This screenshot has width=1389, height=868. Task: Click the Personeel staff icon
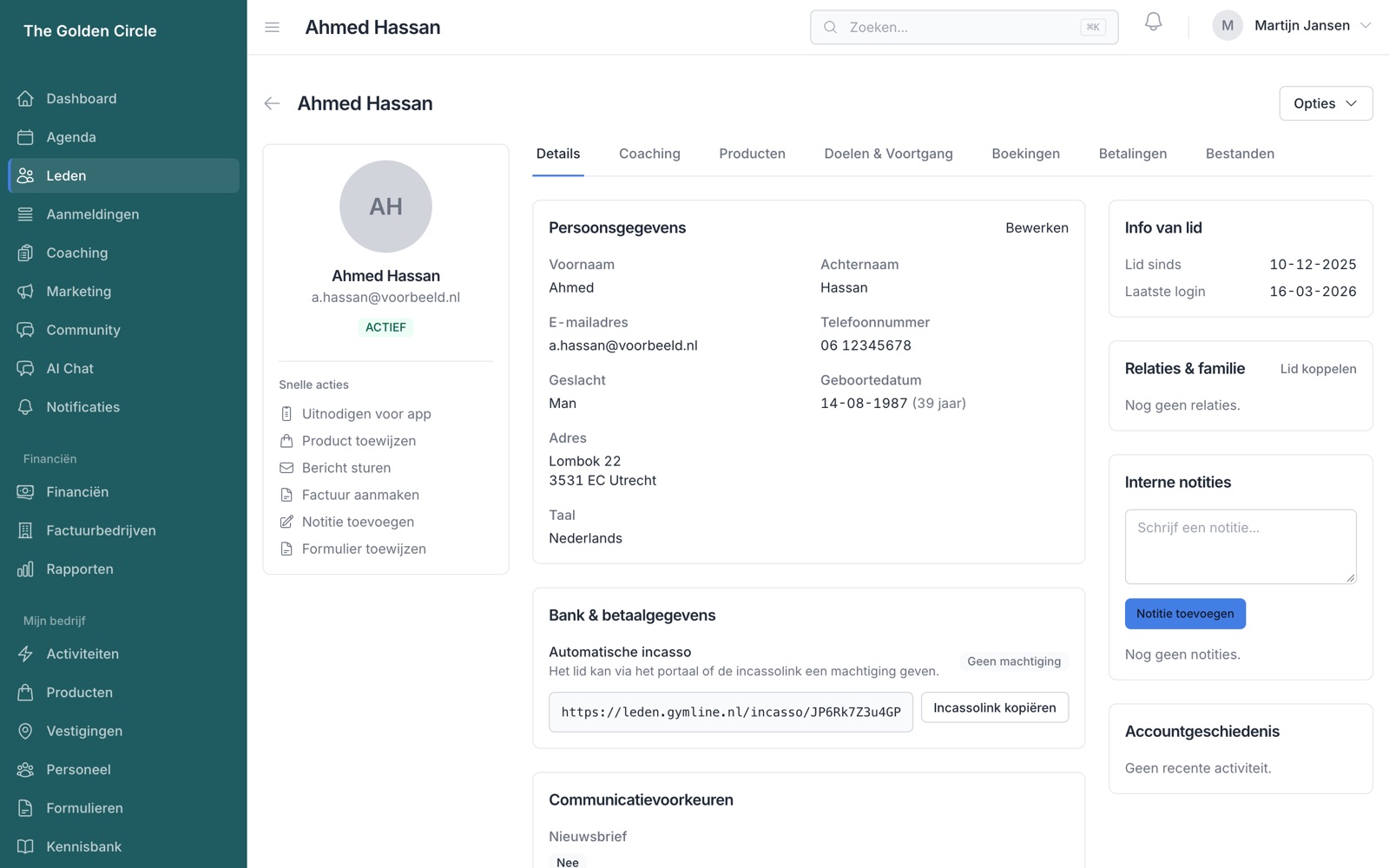pyautogui.click(x=25, y=770)
